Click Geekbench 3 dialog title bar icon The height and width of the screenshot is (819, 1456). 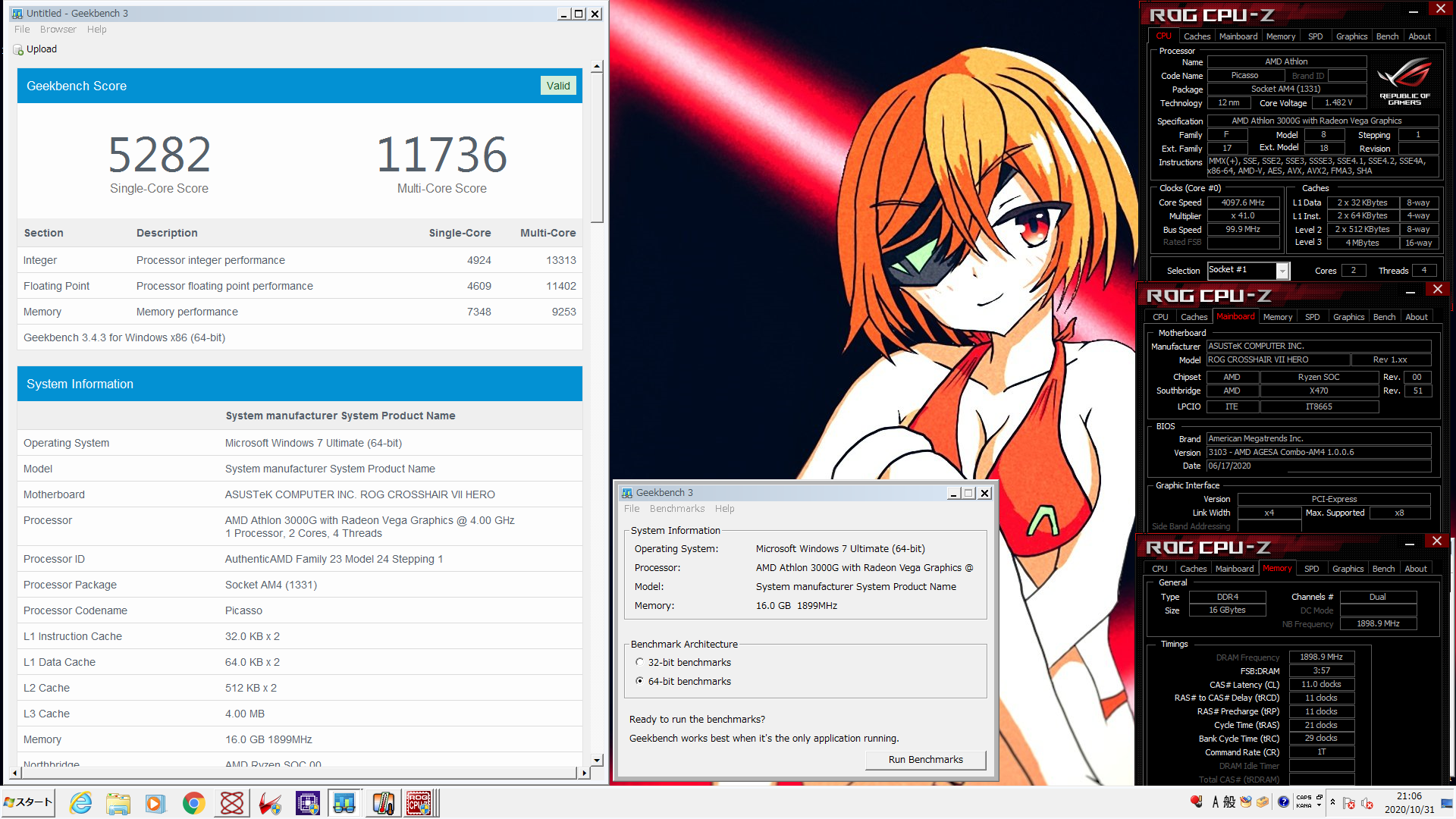coord(627,493)
